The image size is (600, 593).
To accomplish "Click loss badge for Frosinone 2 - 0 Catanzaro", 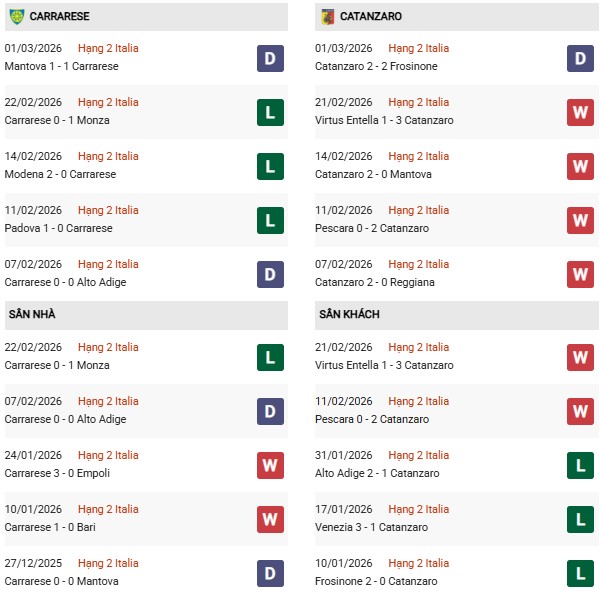I will pyautogui.click(x=581, y=573).
